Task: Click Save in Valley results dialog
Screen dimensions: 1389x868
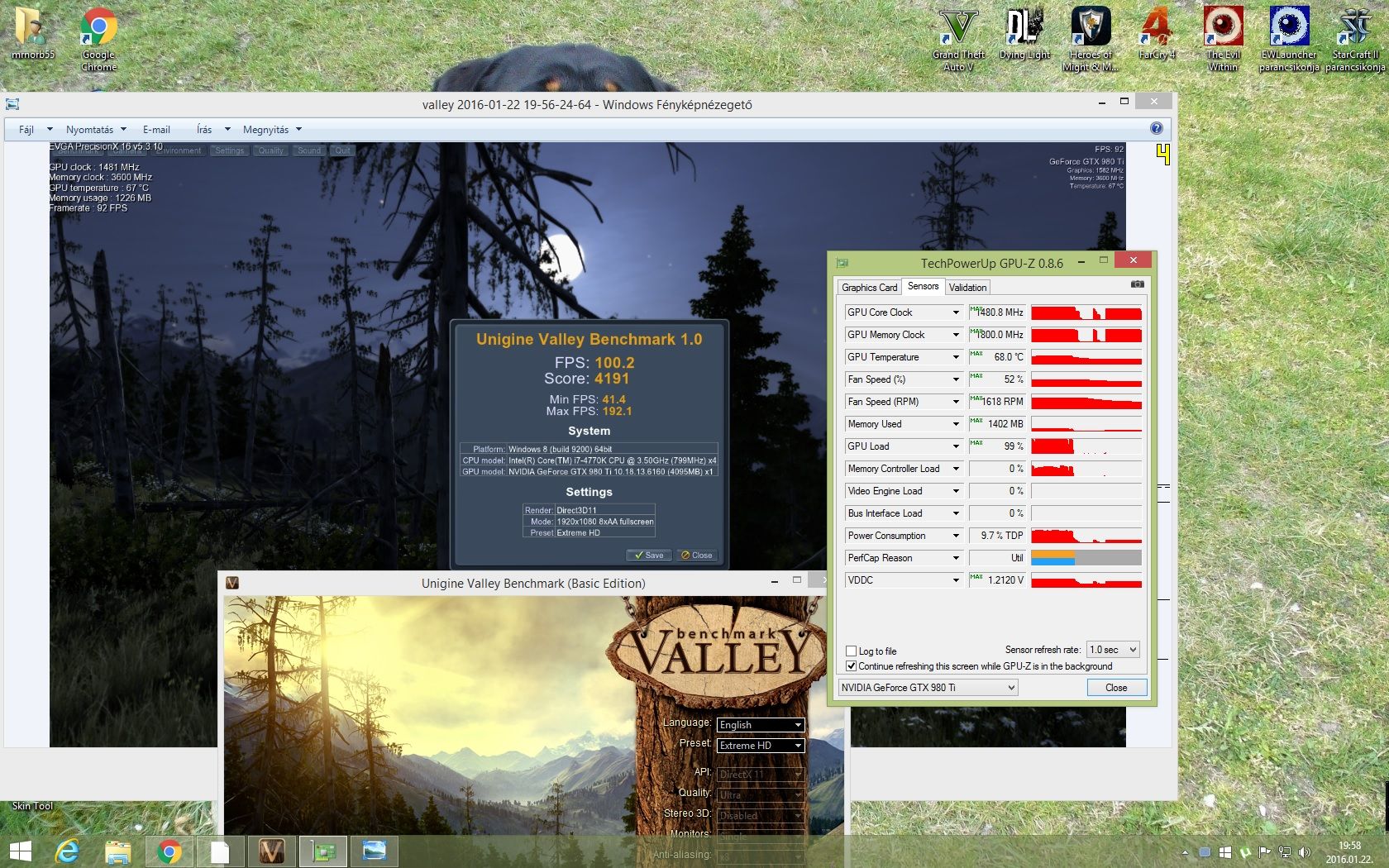Action: (x=649, y=555)
